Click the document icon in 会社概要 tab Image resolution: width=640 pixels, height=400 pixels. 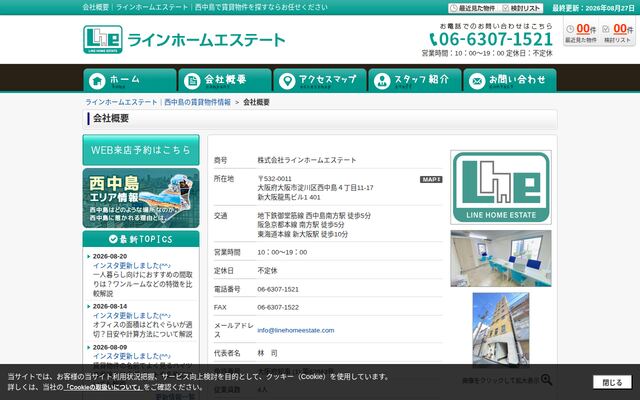point(192,81)
